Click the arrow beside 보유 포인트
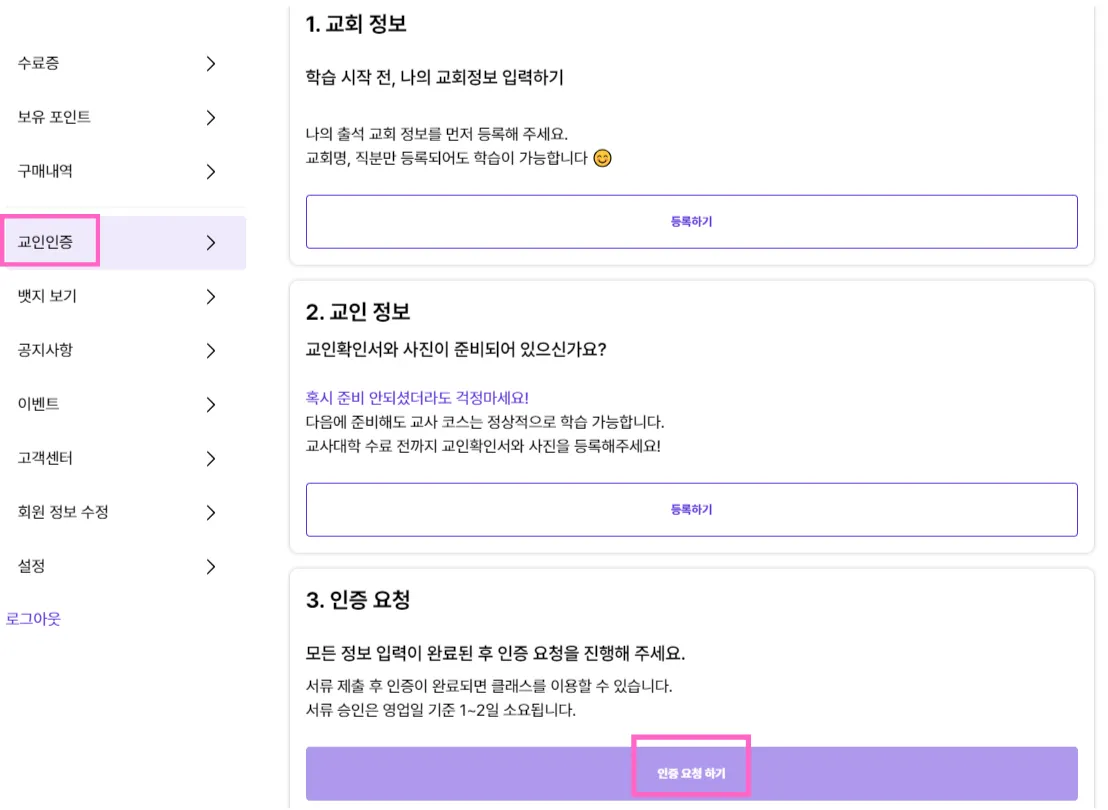The height and width of the screenshot is (810, 1108). 210,117
